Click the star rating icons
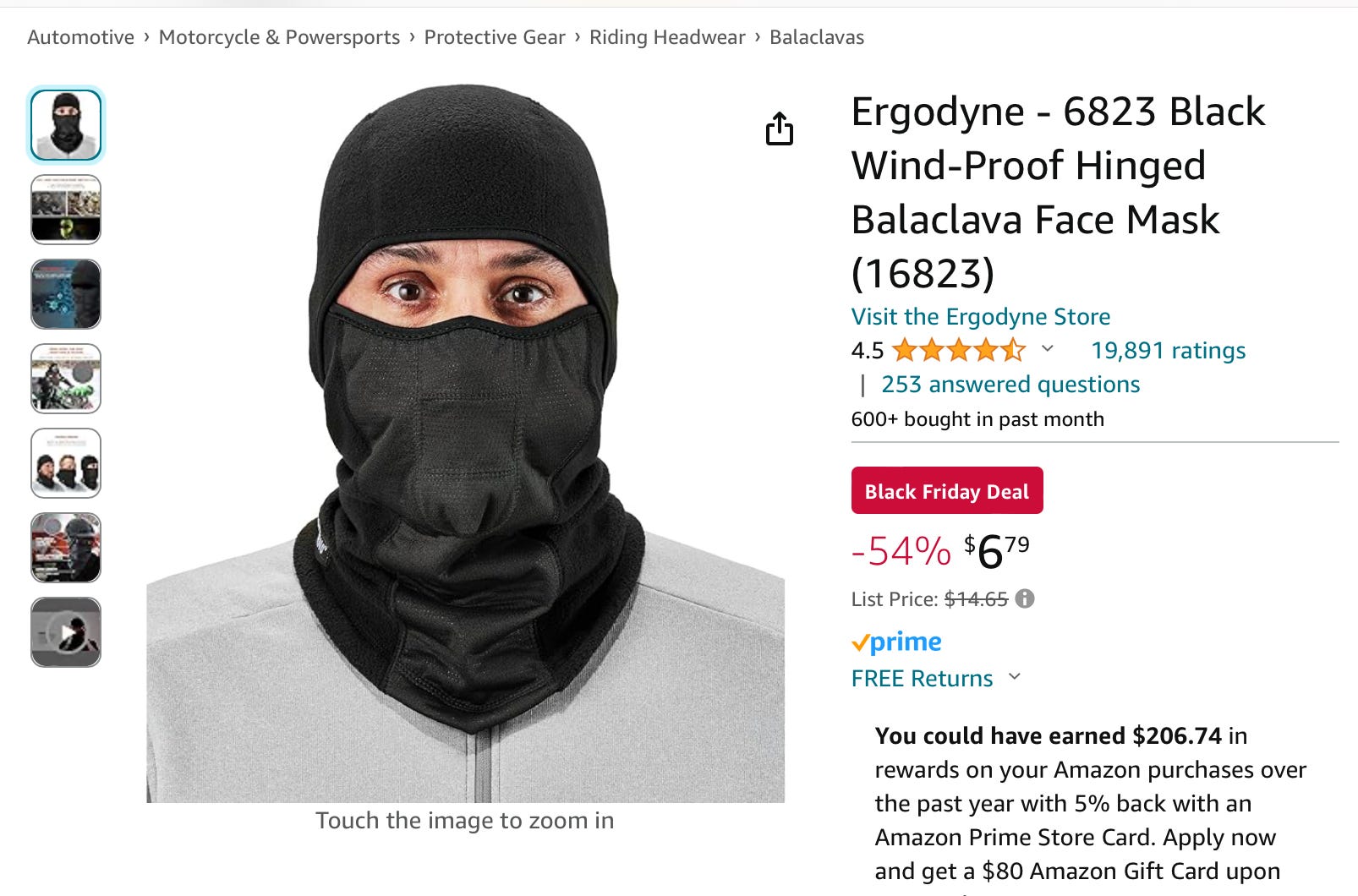 coord(959,350)
